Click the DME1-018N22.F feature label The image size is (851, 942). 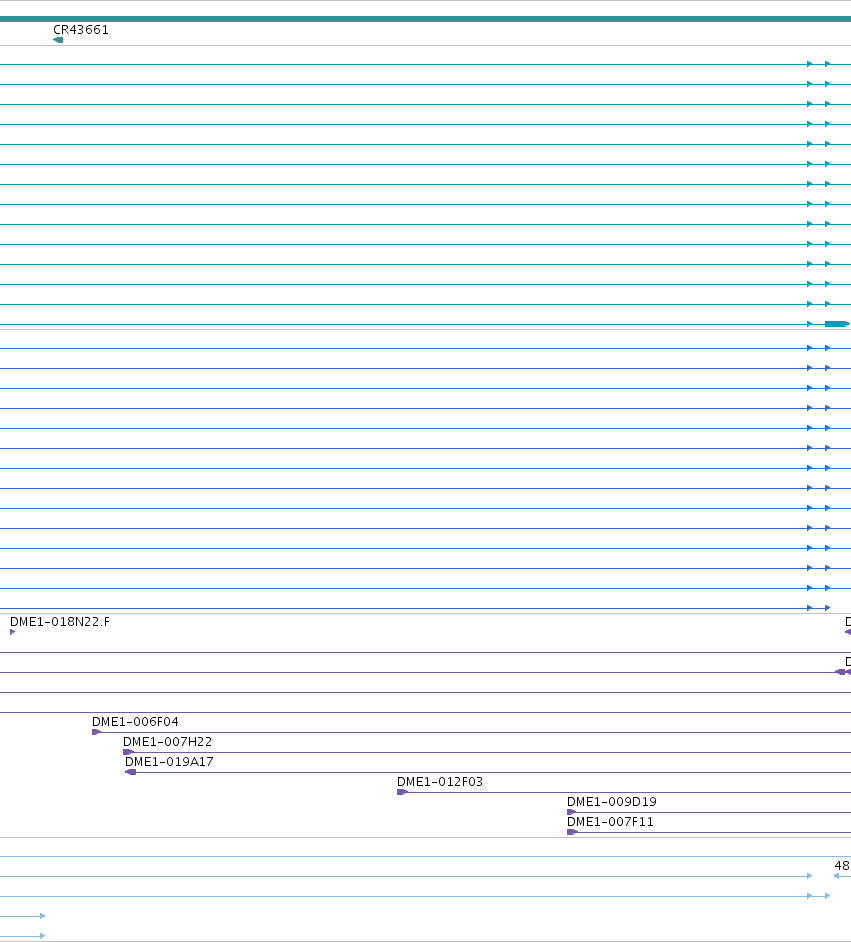[60, 622]
